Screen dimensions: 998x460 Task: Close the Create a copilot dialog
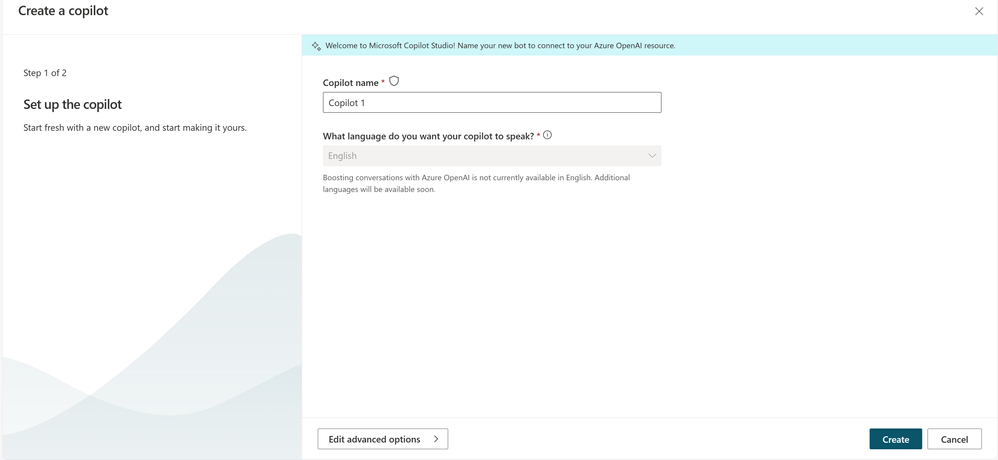click(x=979, y=11)
